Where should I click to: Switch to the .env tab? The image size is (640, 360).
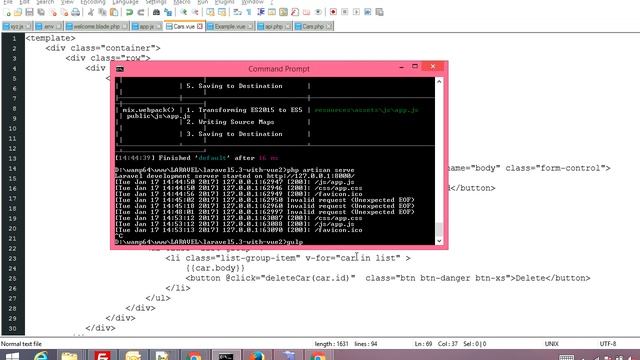49,27
